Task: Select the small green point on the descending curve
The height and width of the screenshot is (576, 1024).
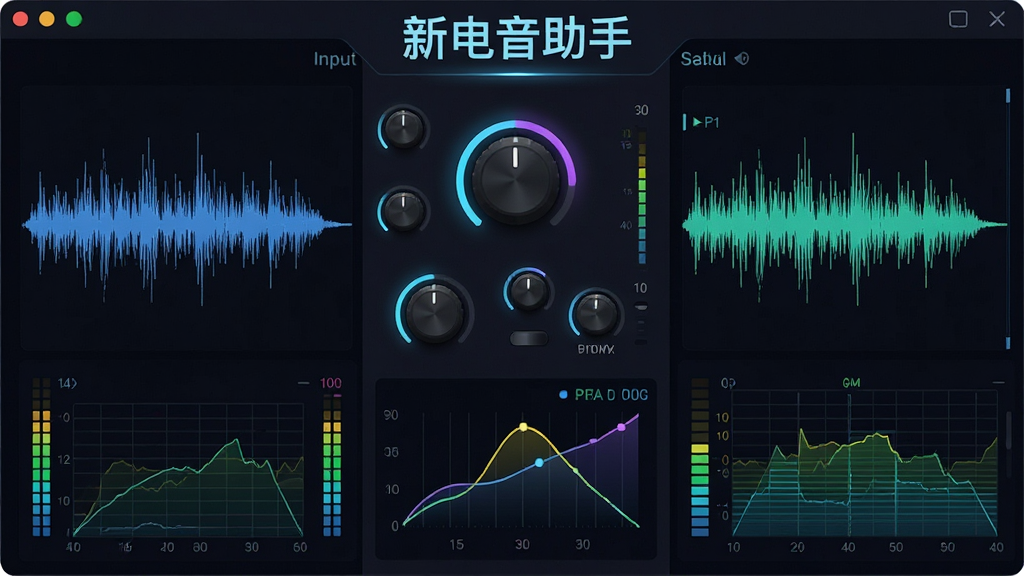Action: 575,470
